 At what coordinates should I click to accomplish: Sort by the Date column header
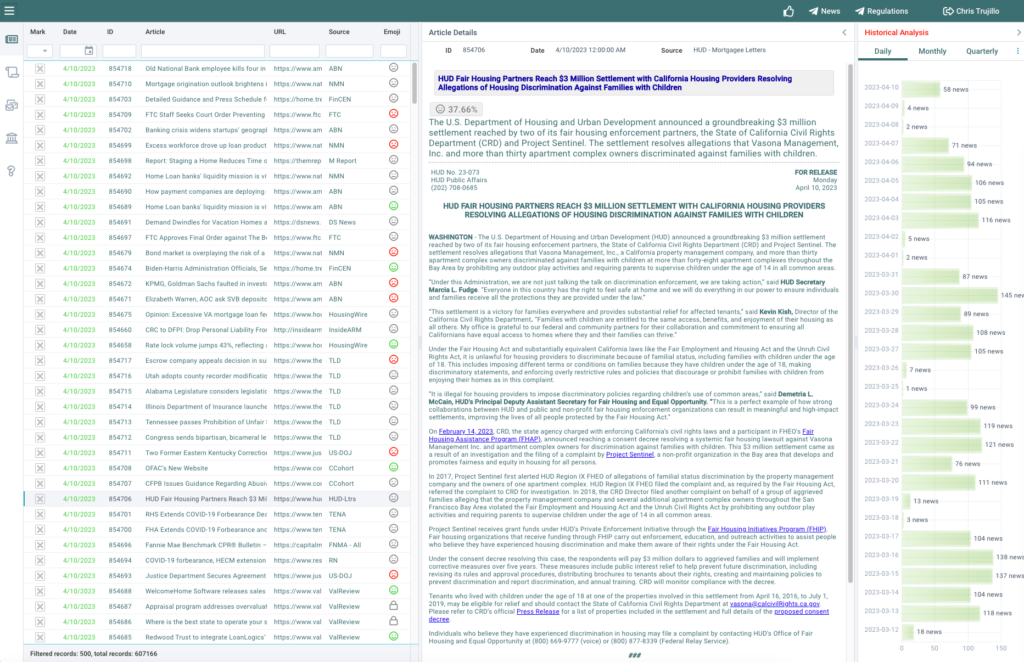click(x=69, y=31)
